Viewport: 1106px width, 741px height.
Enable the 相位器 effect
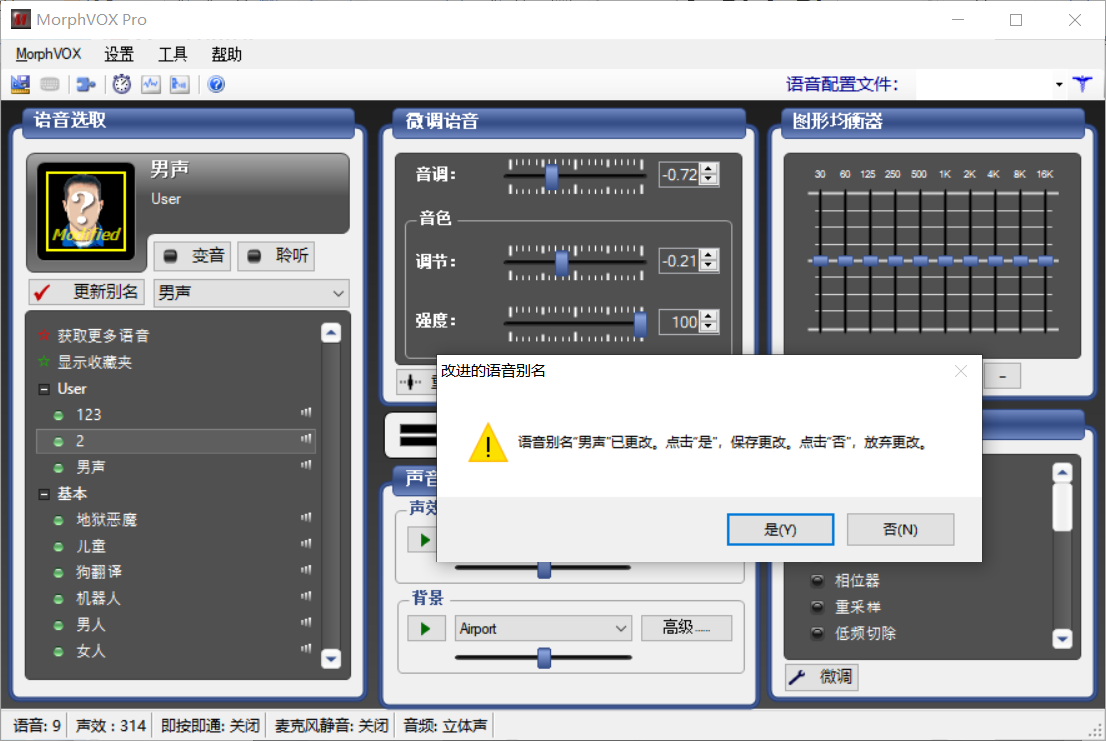pyautogui.click(x=817, y=581)
